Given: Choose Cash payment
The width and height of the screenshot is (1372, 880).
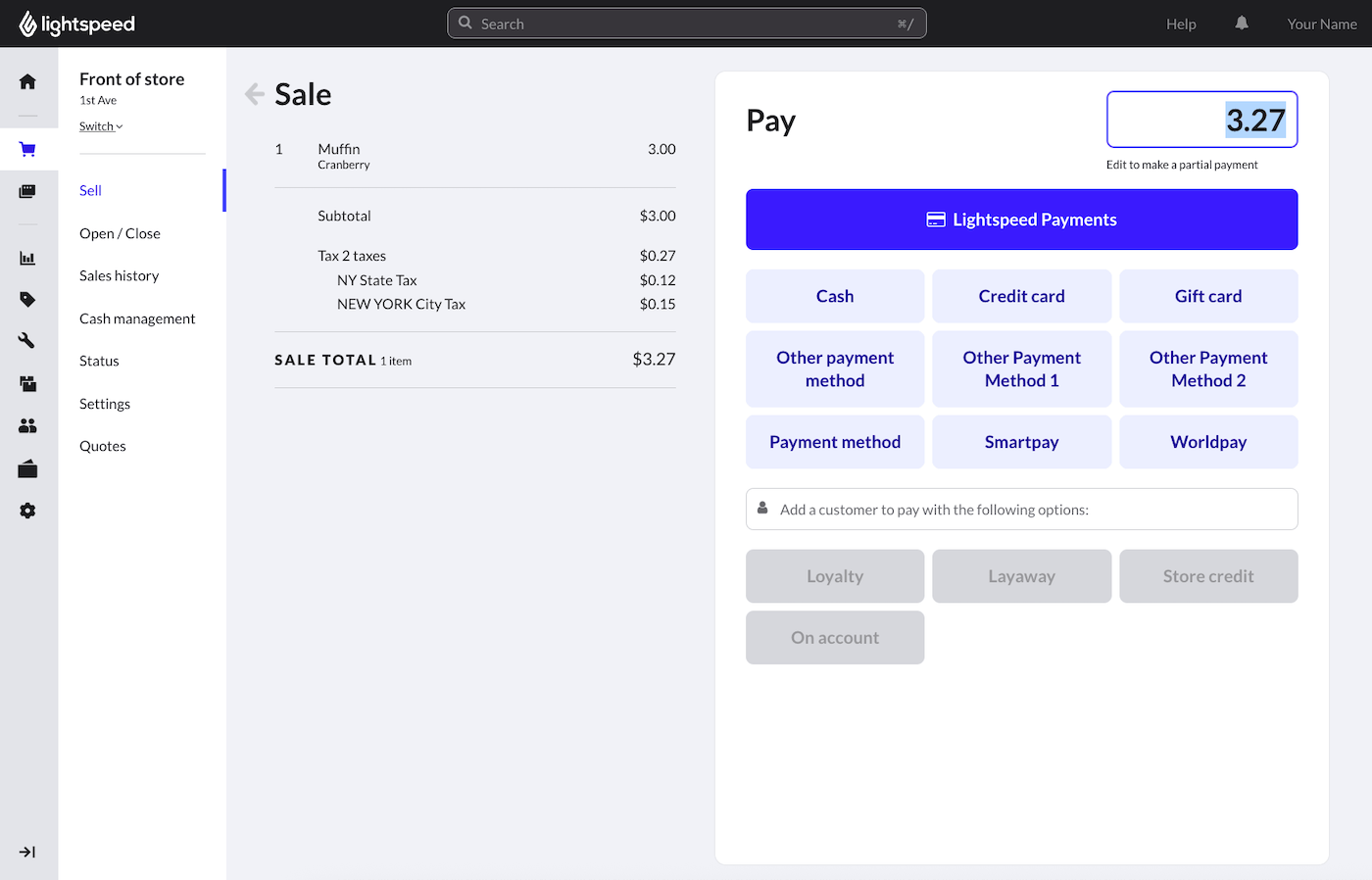Looking at the screenshot, I should [835, 296].
